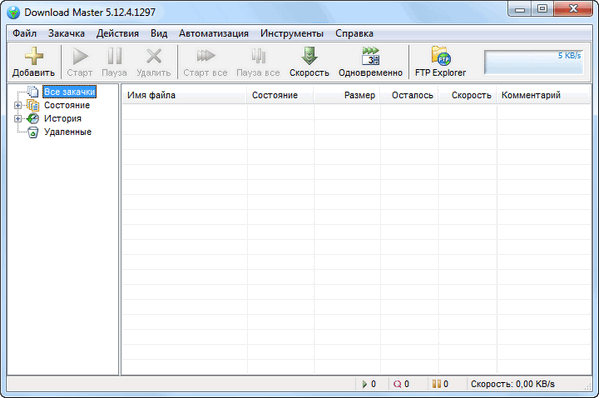
Task: Click the Старт все toolbar icon
Action: 206,56
